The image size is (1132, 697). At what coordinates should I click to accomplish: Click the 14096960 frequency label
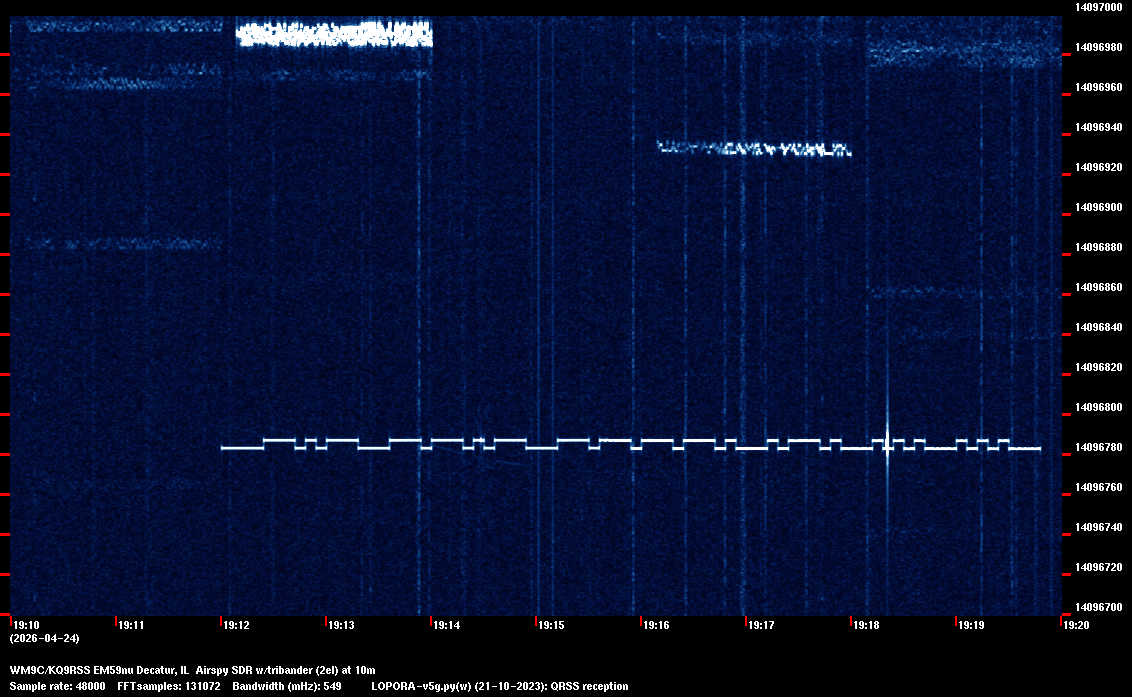point(1098,87)
